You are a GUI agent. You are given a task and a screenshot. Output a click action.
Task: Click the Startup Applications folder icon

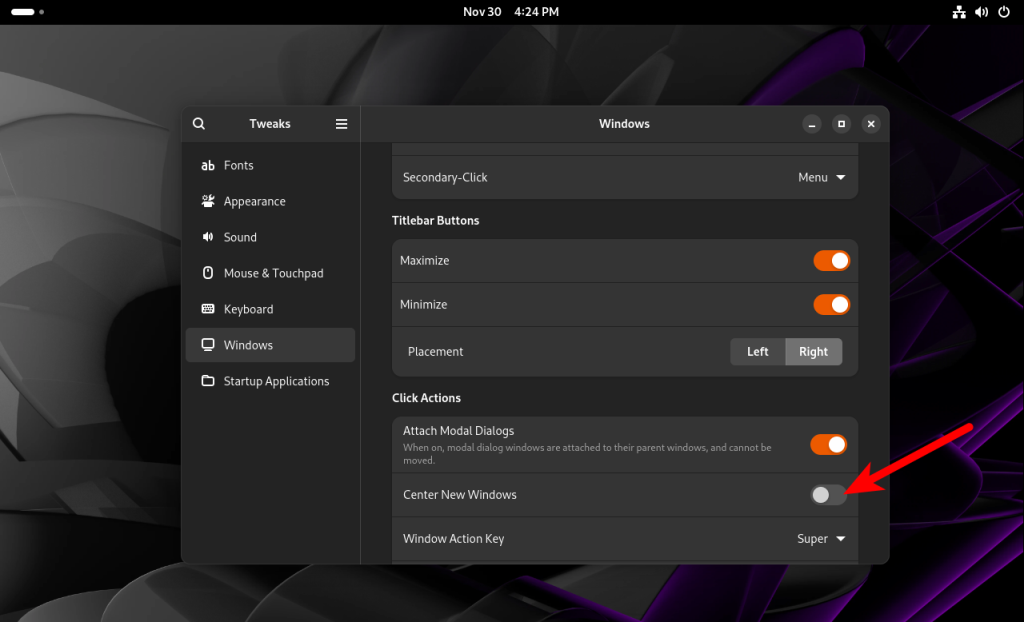pyautogui.click(x=208, y=381)
